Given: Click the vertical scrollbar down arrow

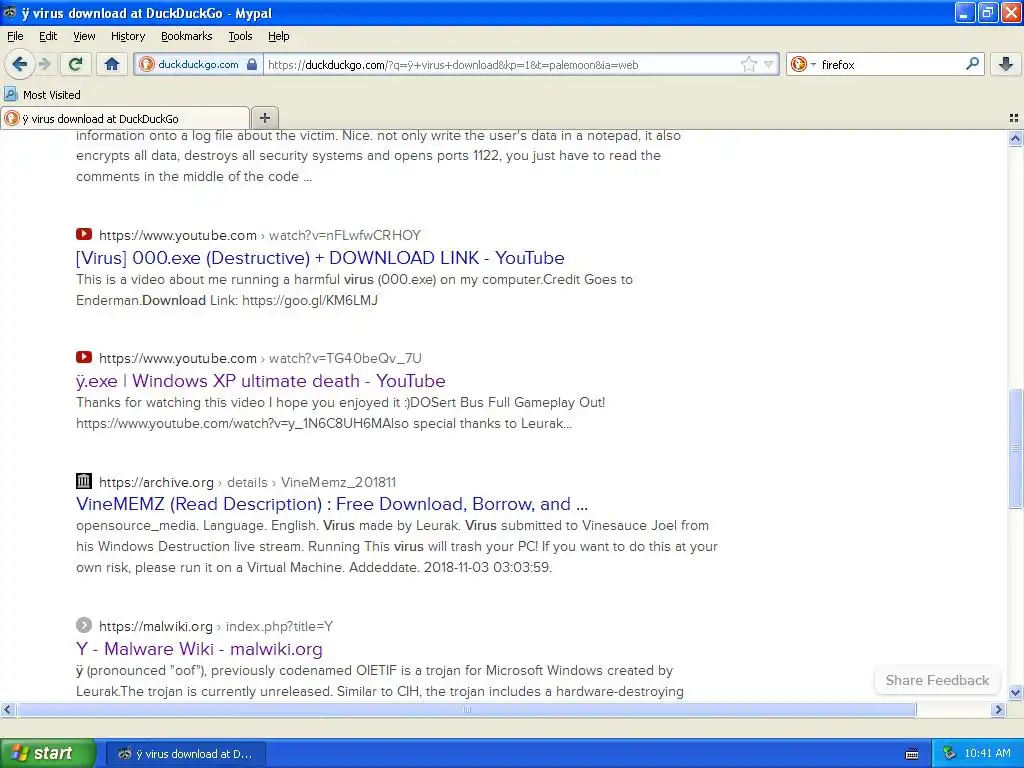Looking at the screenshot, I should tap(1015, 693).
